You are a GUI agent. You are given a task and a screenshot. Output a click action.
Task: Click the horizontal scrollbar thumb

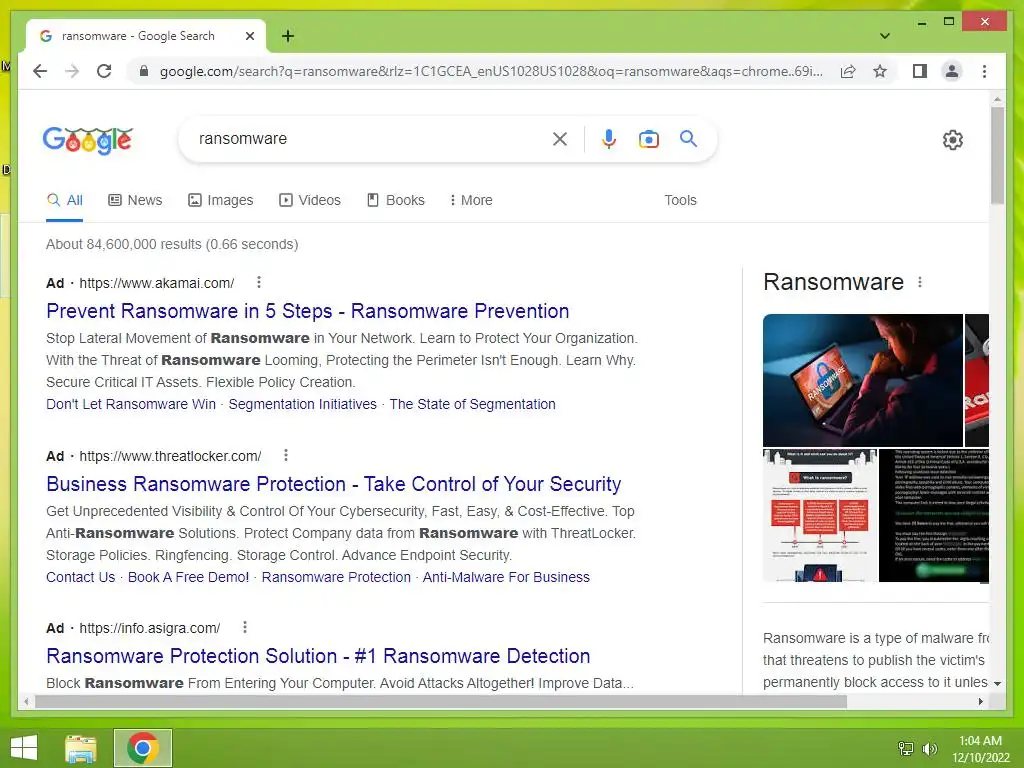441,701
